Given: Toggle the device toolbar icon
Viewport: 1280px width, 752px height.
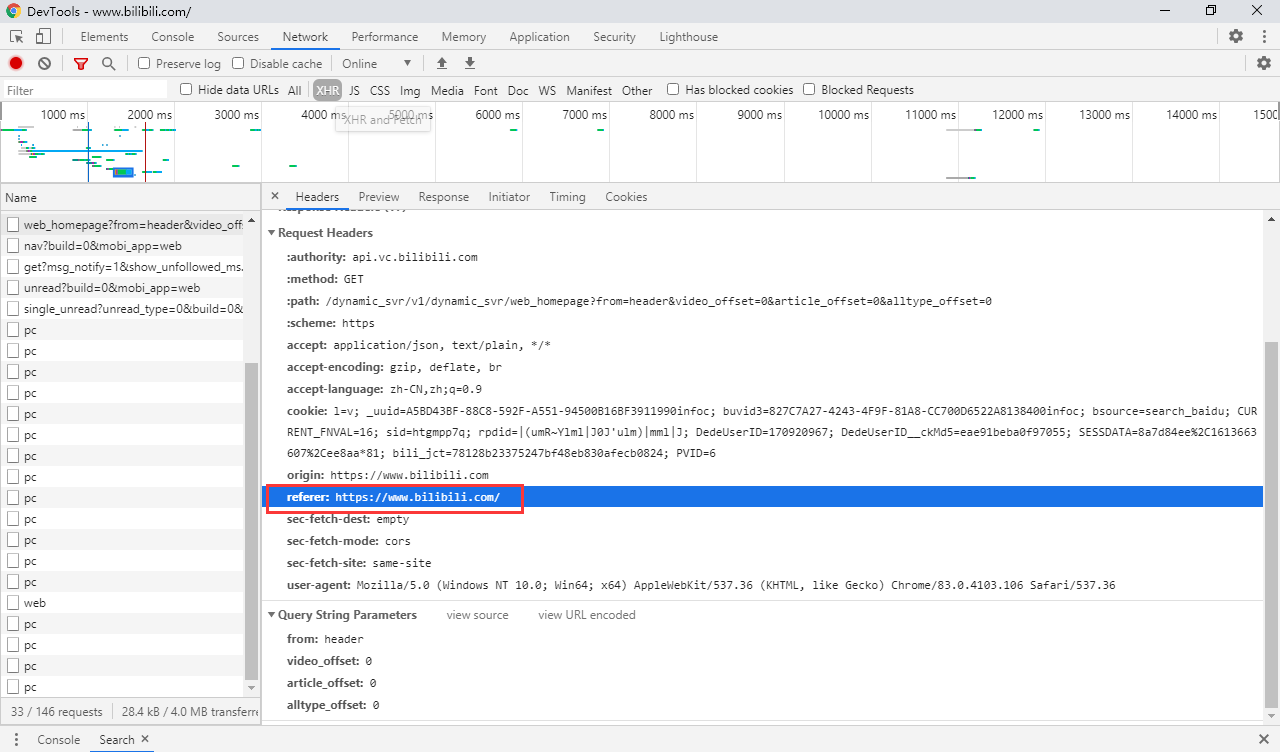Looking at the screenshot, I should [43, 37].
